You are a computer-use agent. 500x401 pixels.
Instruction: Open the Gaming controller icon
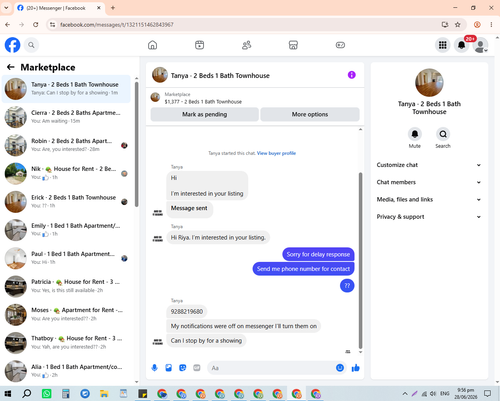coord(340,45)
